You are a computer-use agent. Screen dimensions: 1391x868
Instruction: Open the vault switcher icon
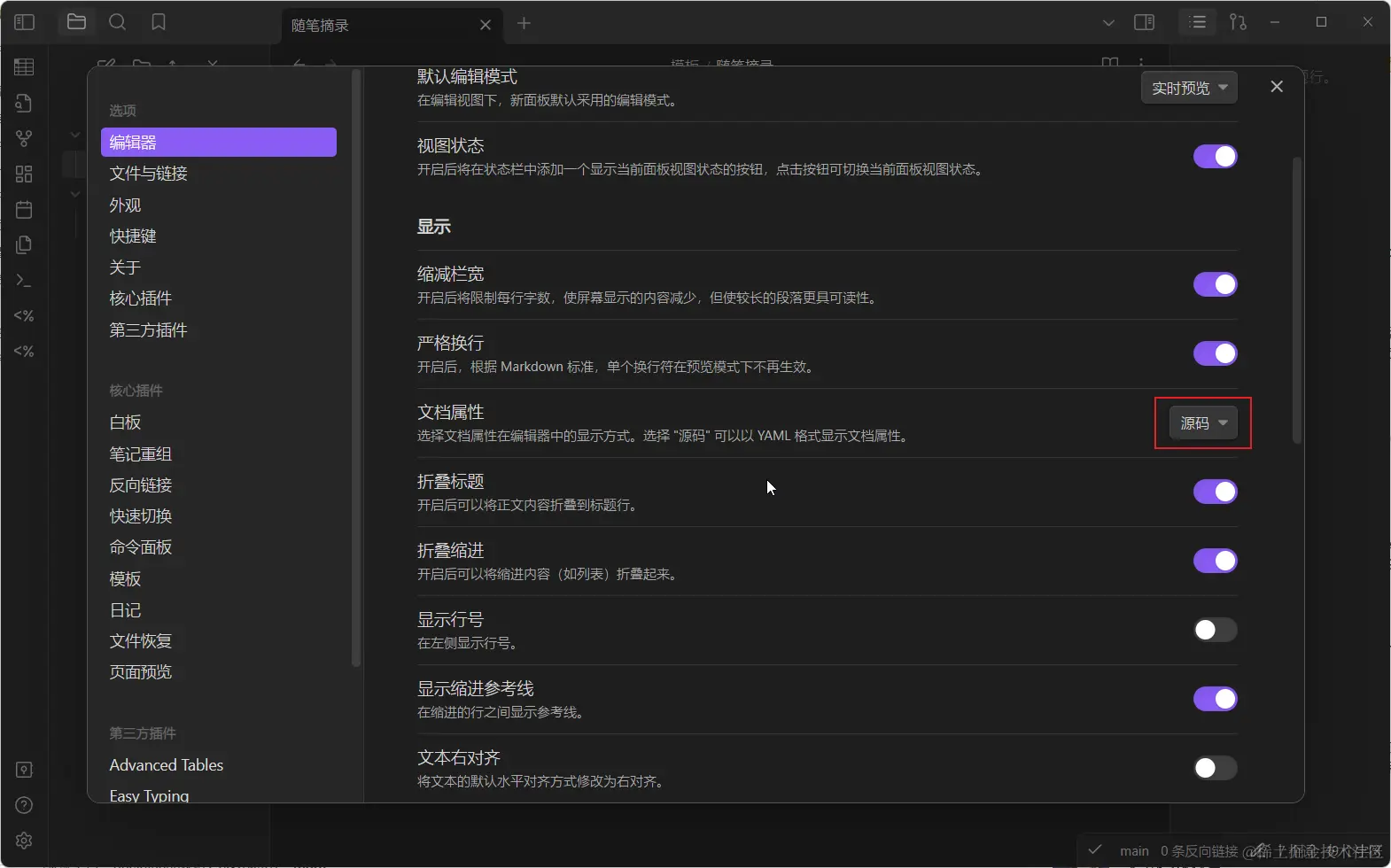[24, 770]
